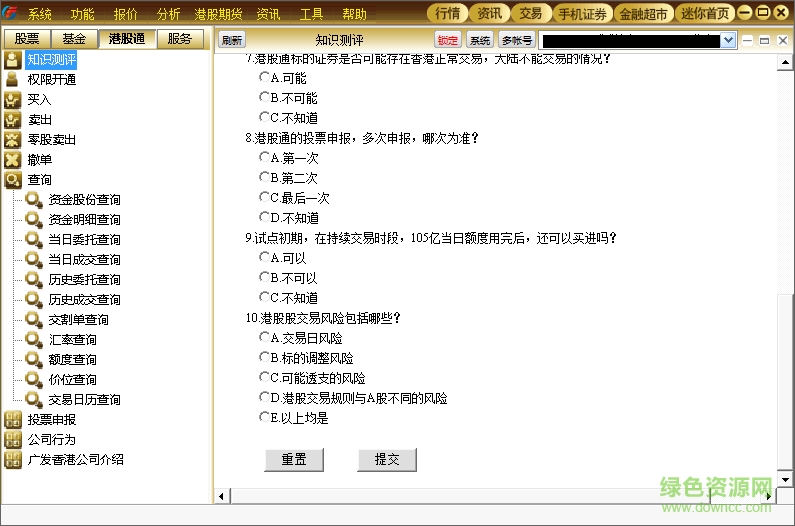Select answer E.以上均是 for question 10
The width and height of the screenshot is (795, 526).
[264, 417]
